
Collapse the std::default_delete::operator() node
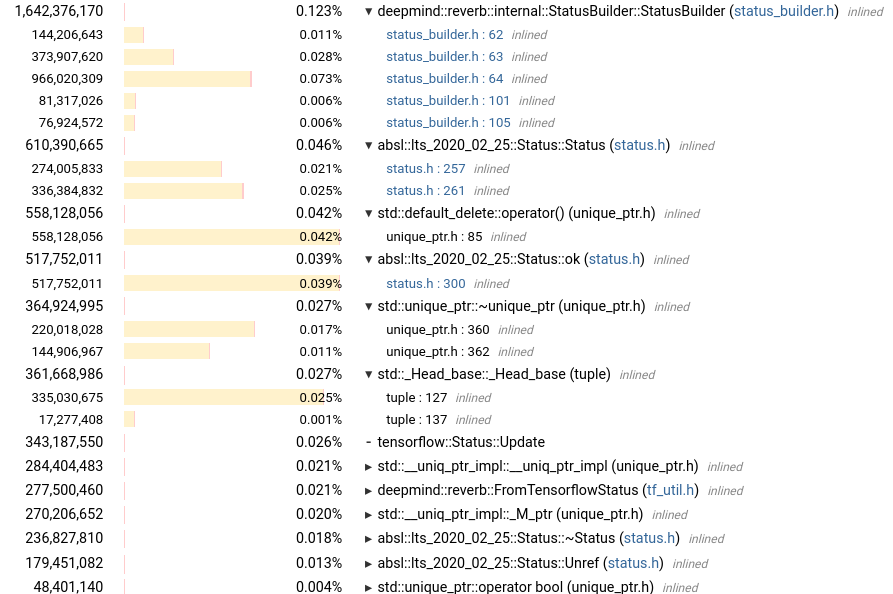(368, 213)
